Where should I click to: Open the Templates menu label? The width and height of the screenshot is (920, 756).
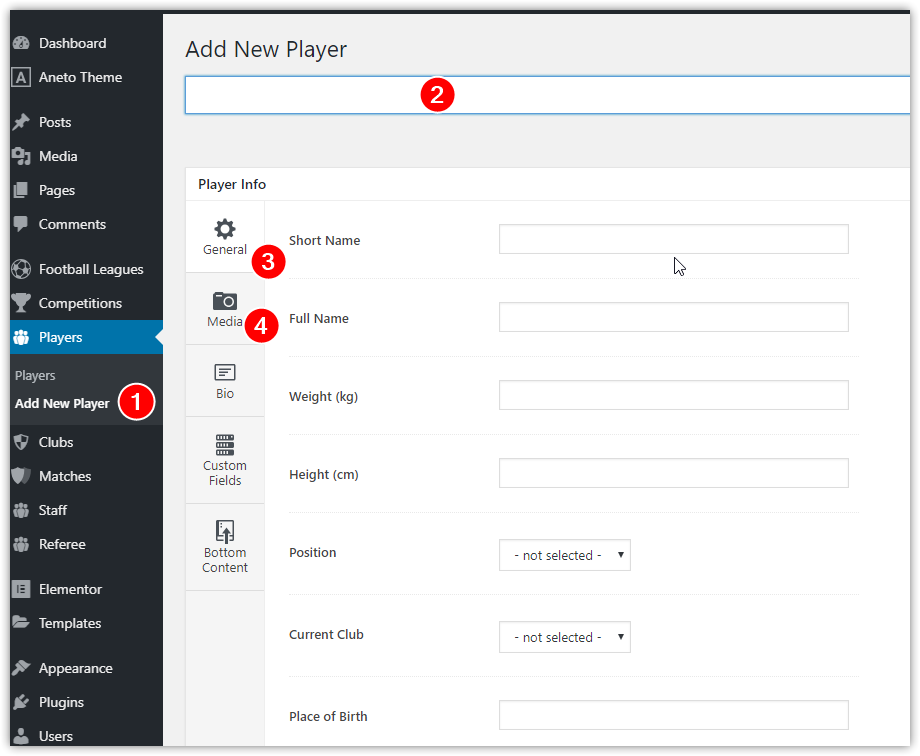(70, 623)
